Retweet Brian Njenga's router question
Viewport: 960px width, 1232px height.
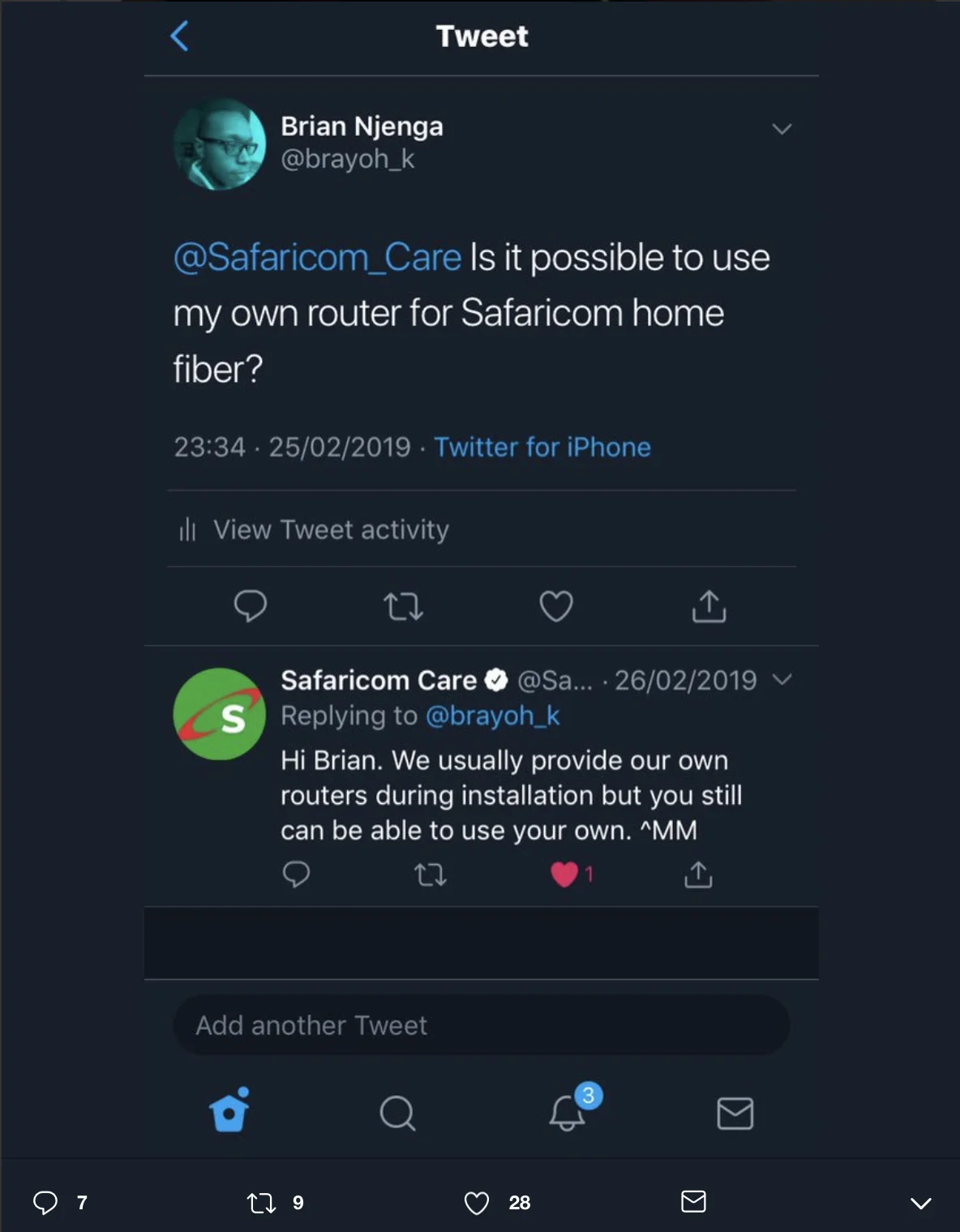pyautogui.click(x=403, y=606)
